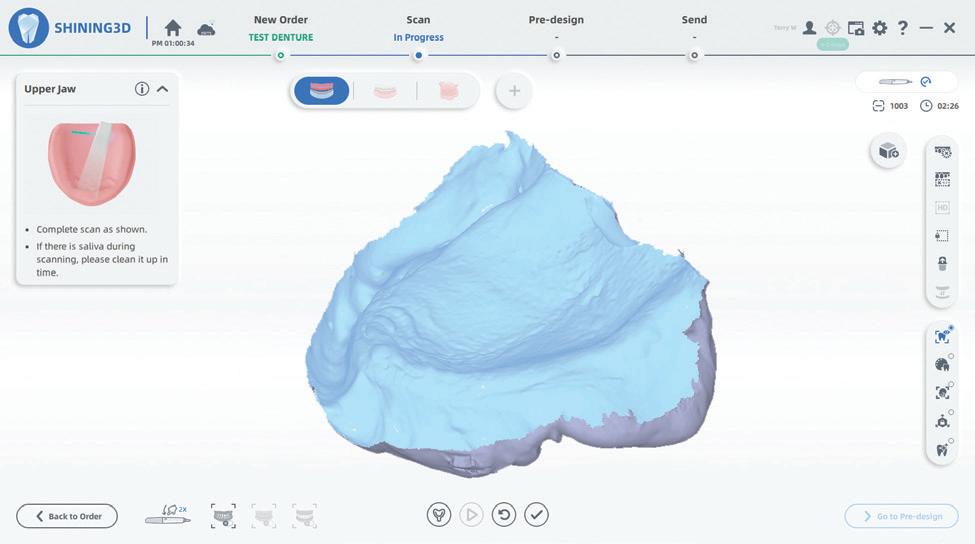Click the In Progress status text
Viewport: 975px width, 544px height.
tap(418, 37)
